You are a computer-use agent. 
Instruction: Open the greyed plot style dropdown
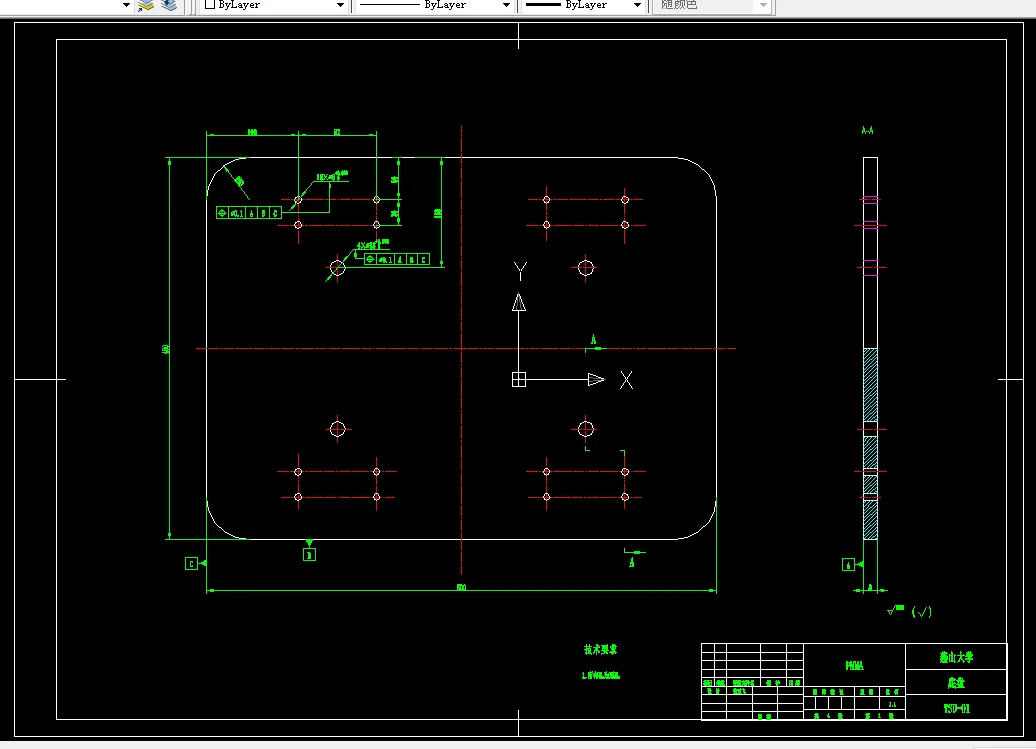click(763, 5)
